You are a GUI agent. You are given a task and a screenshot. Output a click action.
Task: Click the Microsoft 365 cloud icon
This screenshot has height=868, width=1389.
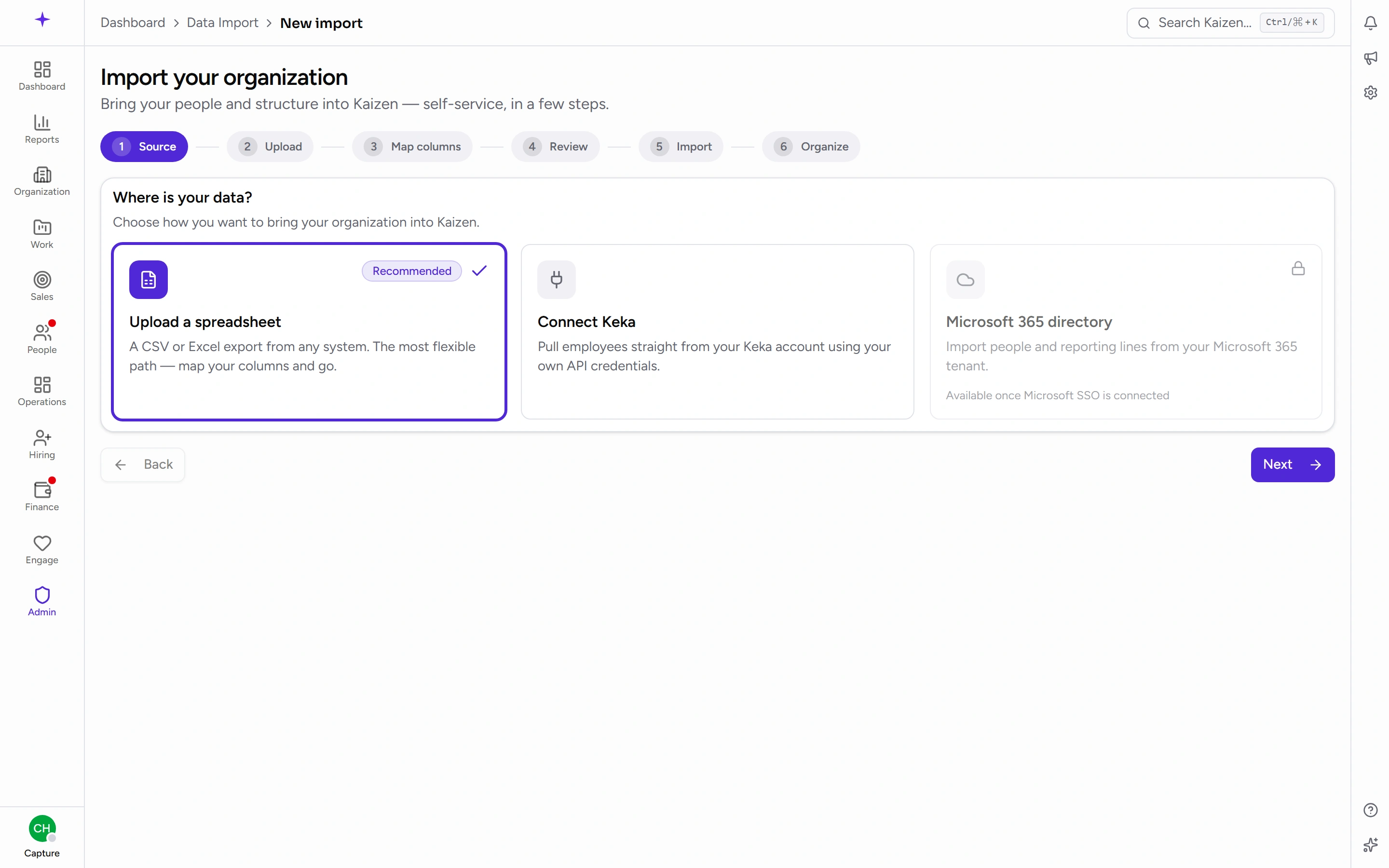(965, 280)
